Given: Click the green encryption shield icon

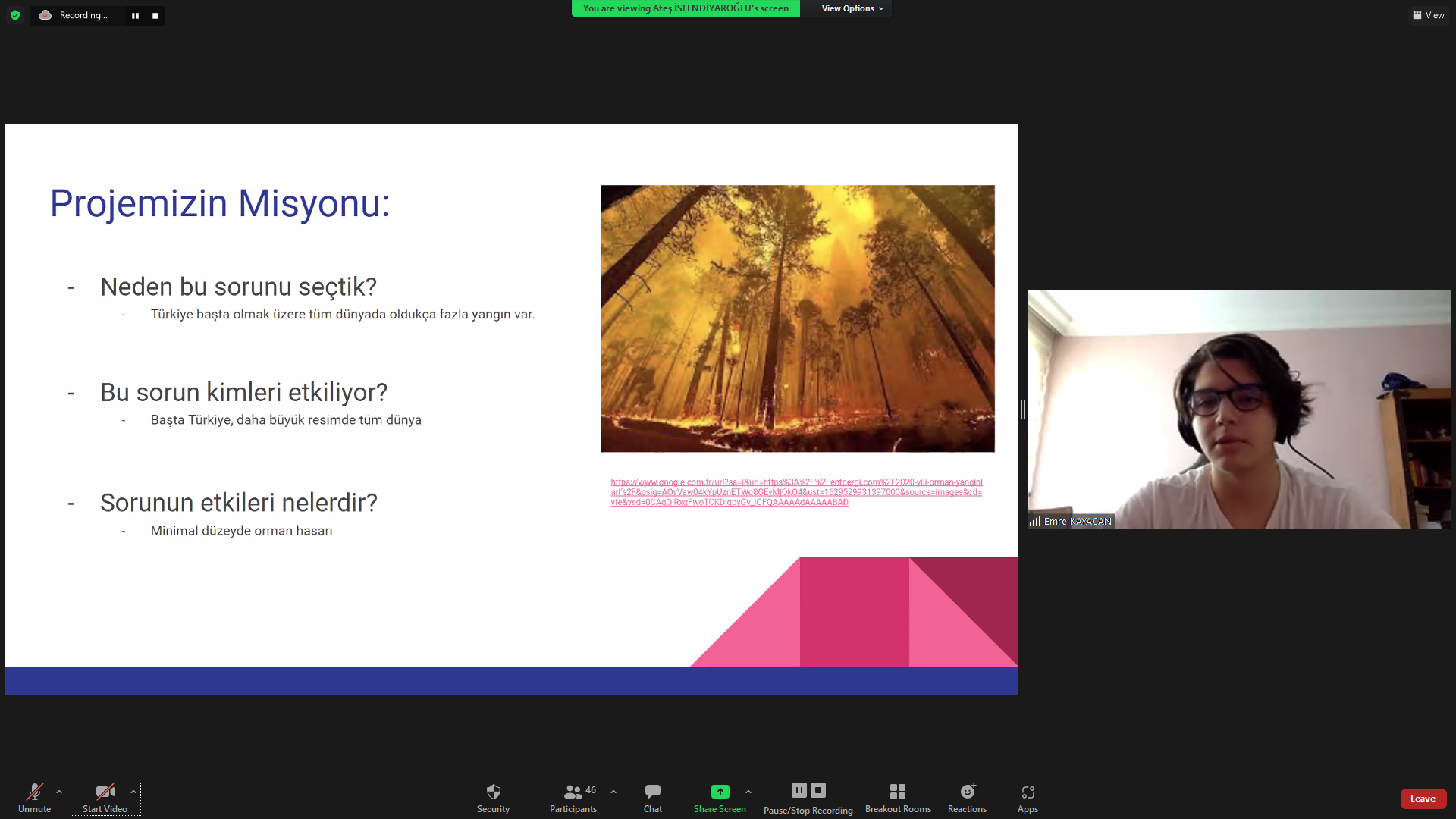Looking at the screenshot, I should [15, 15].
